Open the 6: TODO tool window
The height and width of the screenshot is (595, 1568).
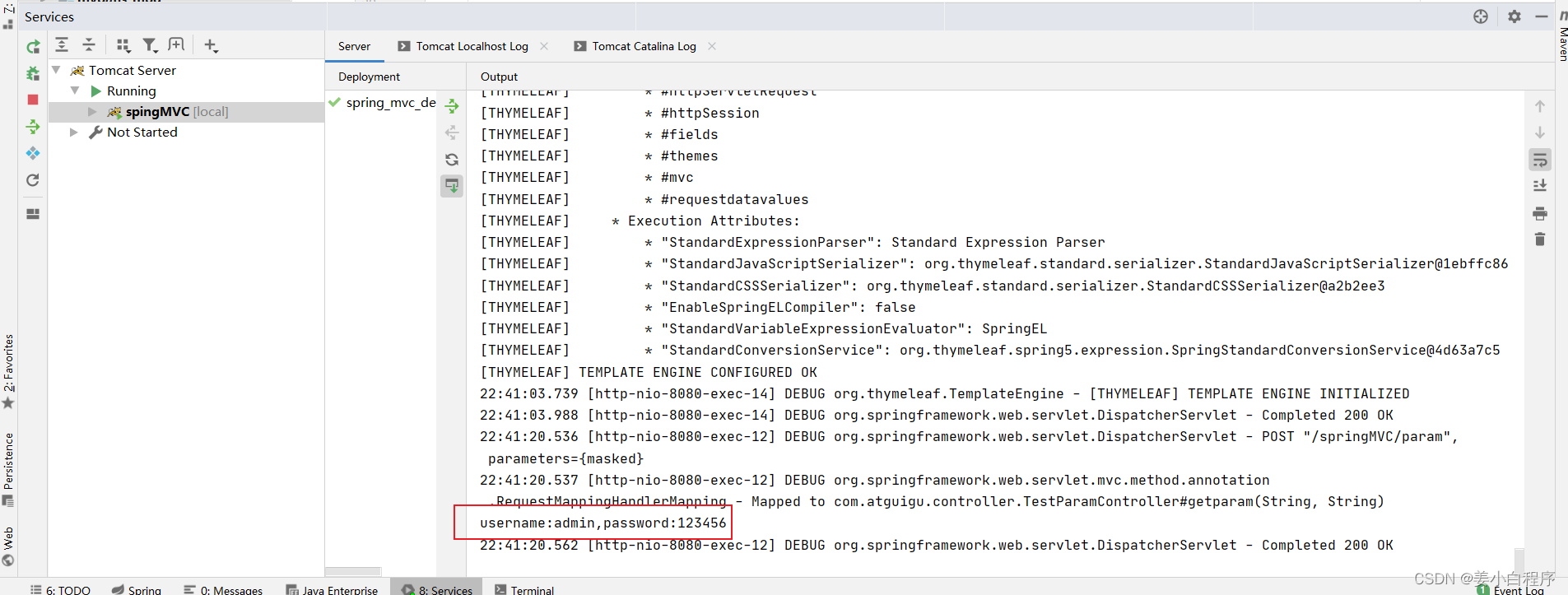(61, 589)
